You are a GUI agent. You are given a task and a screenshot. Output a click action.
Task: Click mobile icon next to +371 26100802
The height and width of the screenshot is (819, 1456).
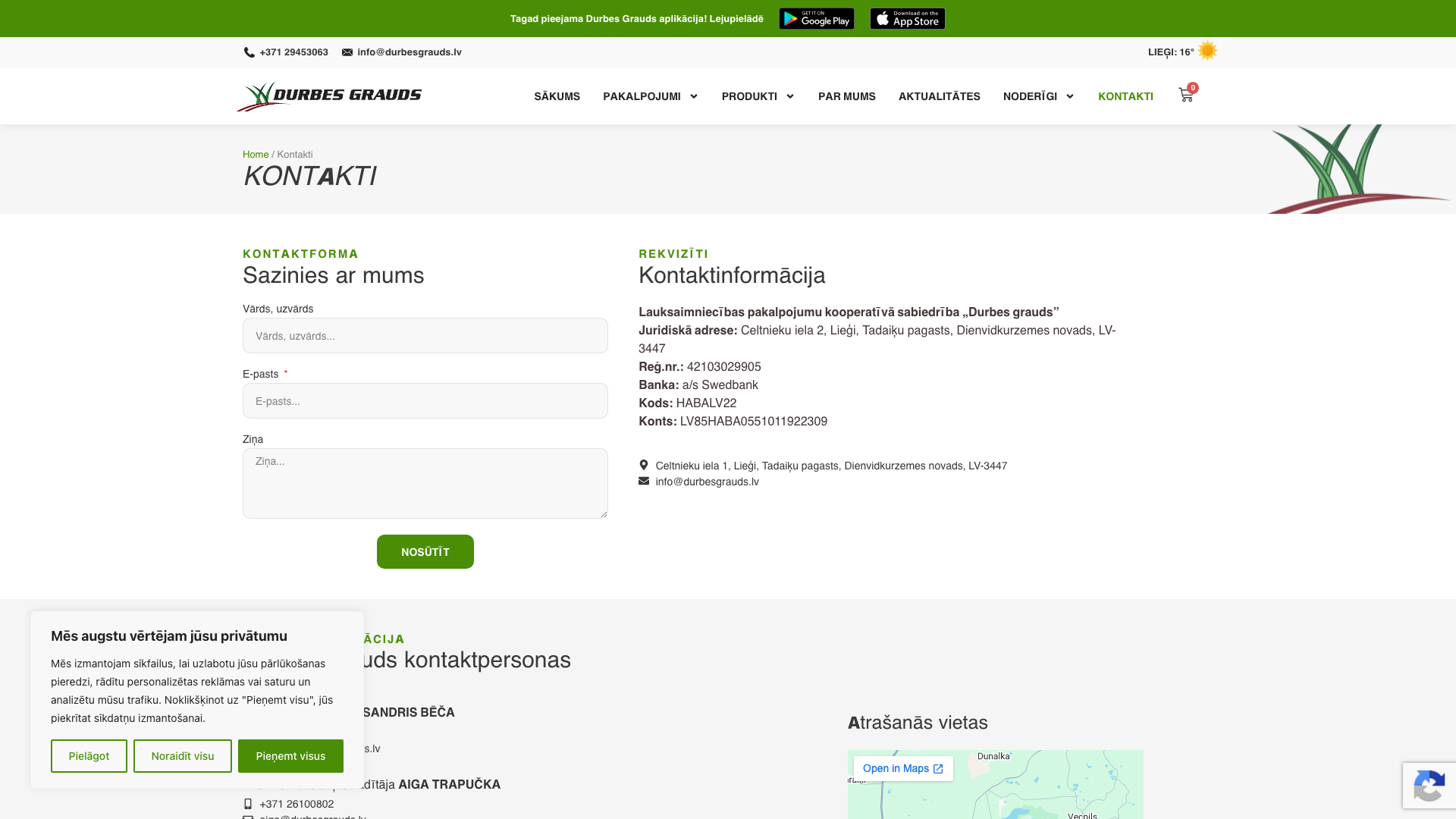click(248, 804)
